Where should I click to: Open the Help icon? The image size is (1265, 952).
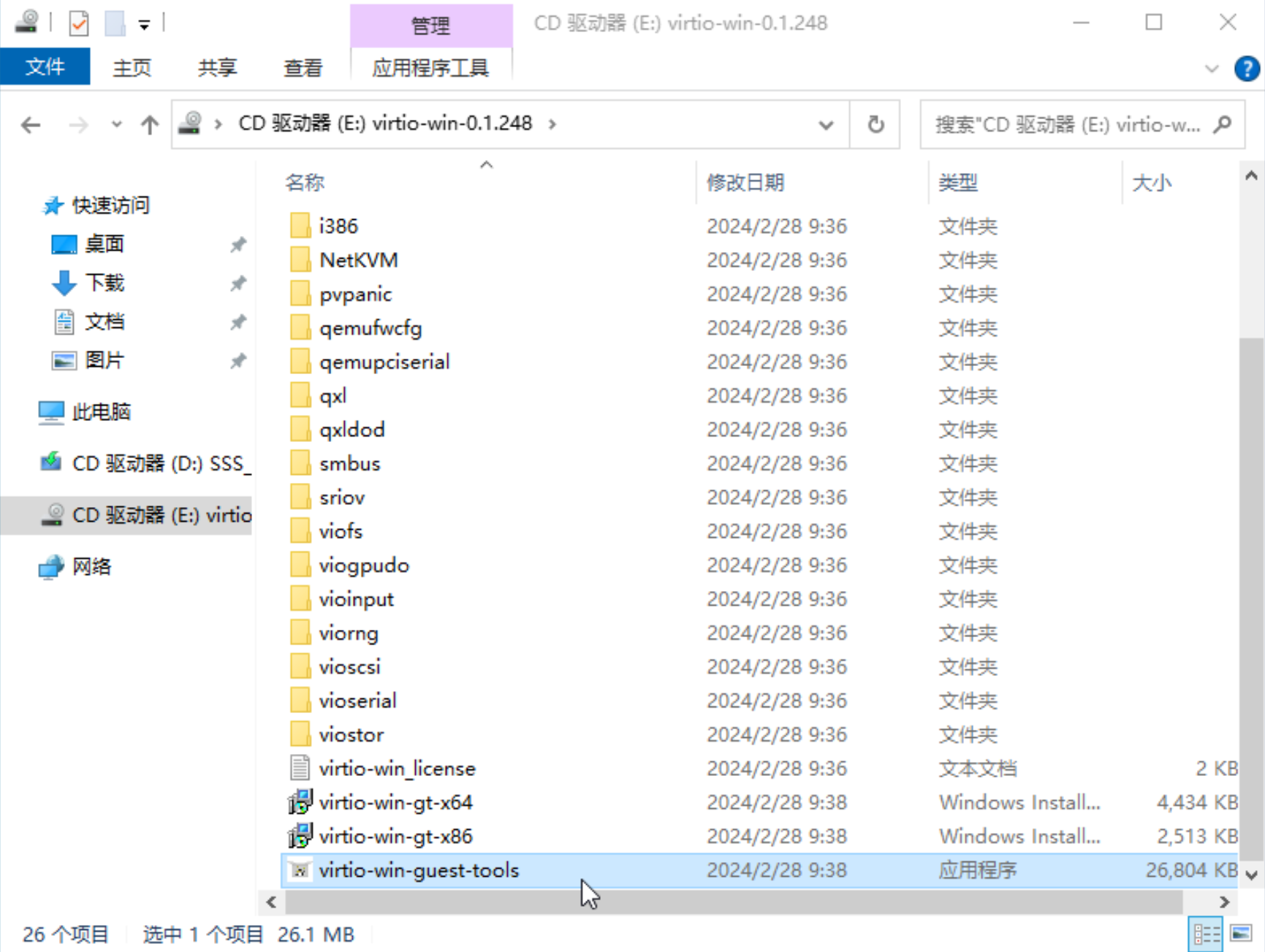1247,69
